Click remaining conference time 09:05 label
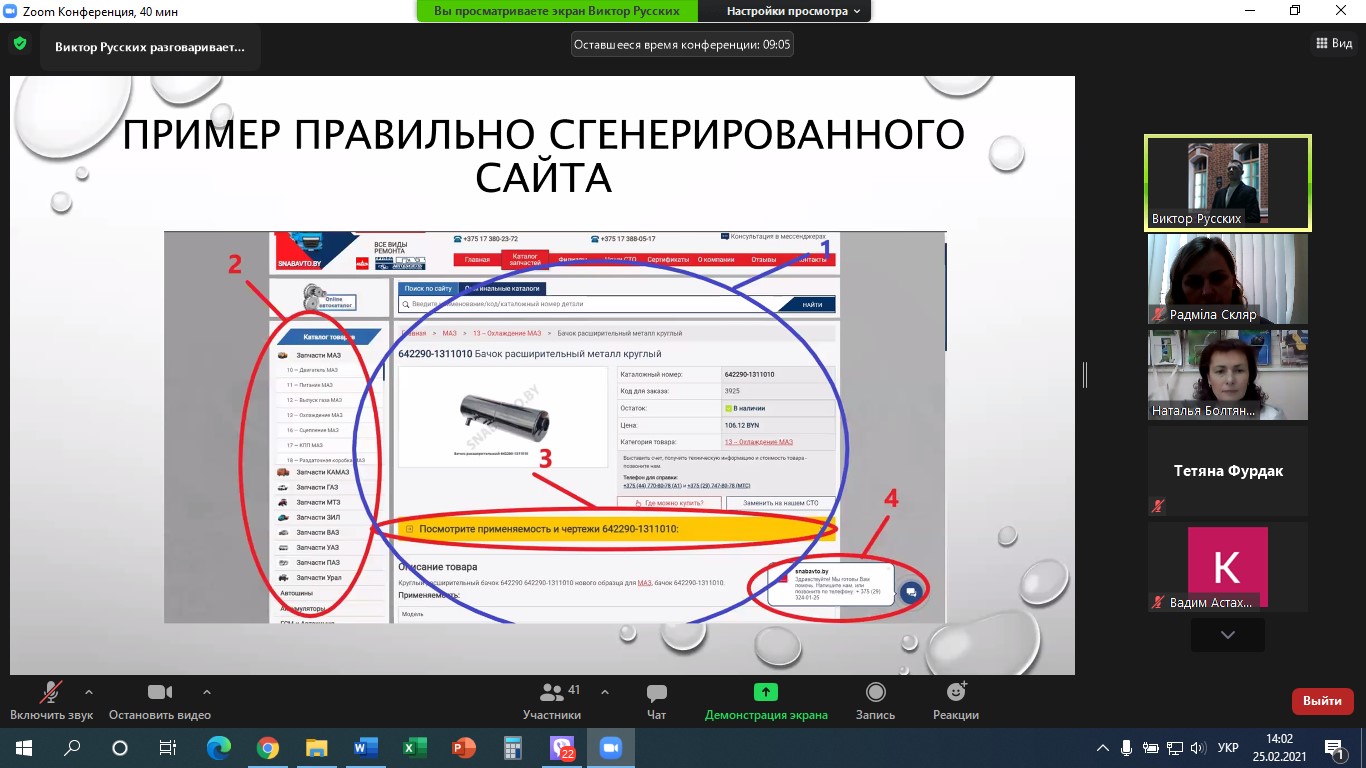Viewport: 1366px width, 768px height. 682,44
